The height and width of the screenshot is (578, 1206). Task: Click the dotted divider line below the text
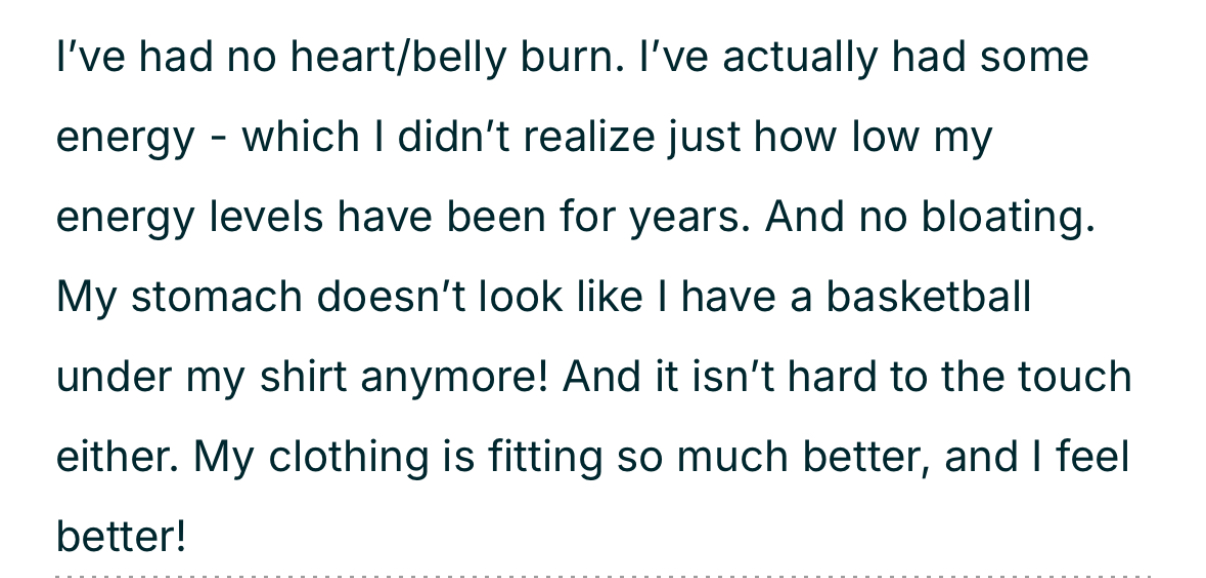[603, 576]
